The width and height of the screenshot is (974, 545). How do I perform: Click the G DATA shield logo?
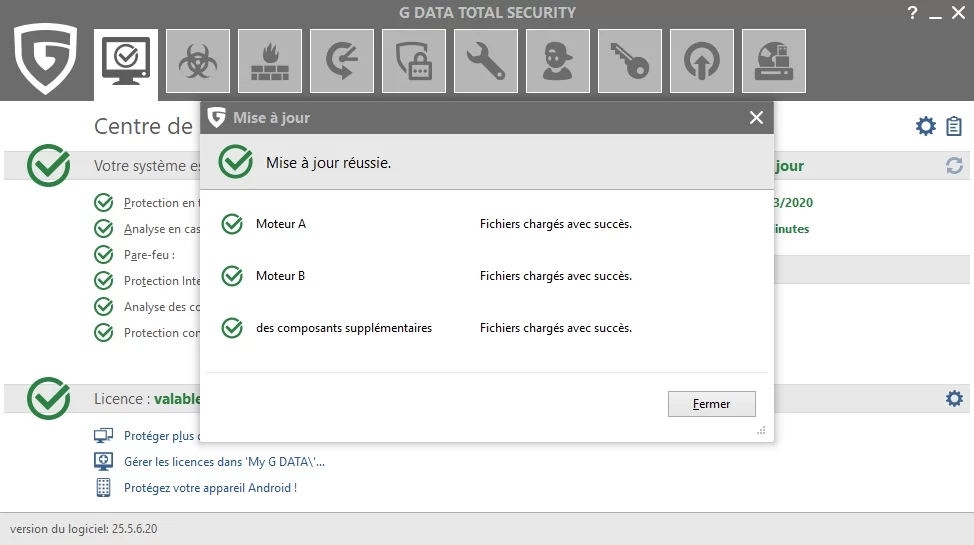coord(45,58)
